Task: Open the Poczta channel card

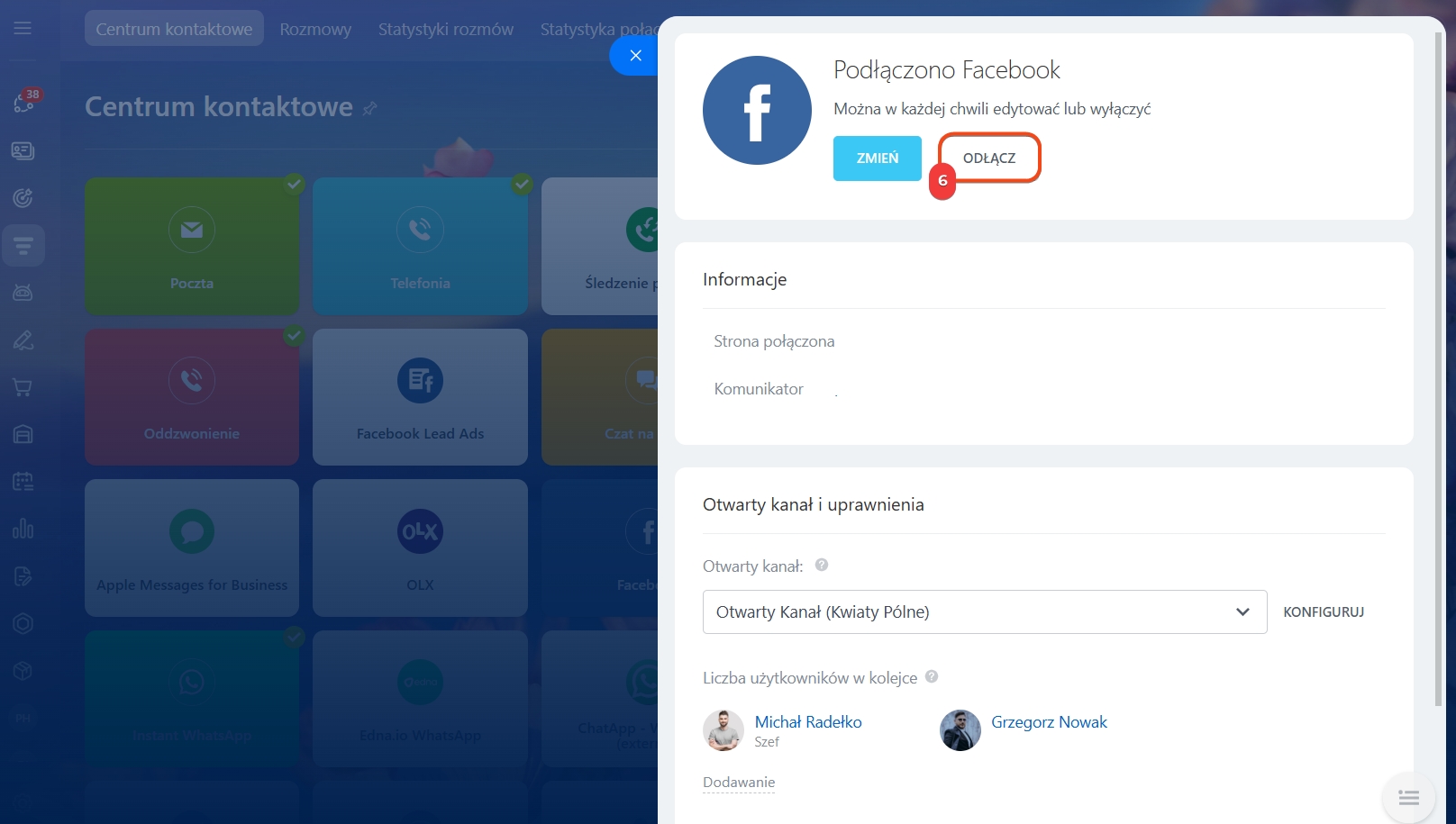Action: [x=192, y=246]
